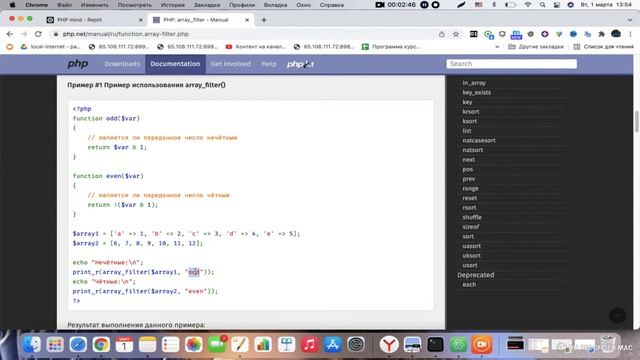Click the Chrome profile avatar
640x360 pixels.
pyautogui.click(x=616, y=34)
